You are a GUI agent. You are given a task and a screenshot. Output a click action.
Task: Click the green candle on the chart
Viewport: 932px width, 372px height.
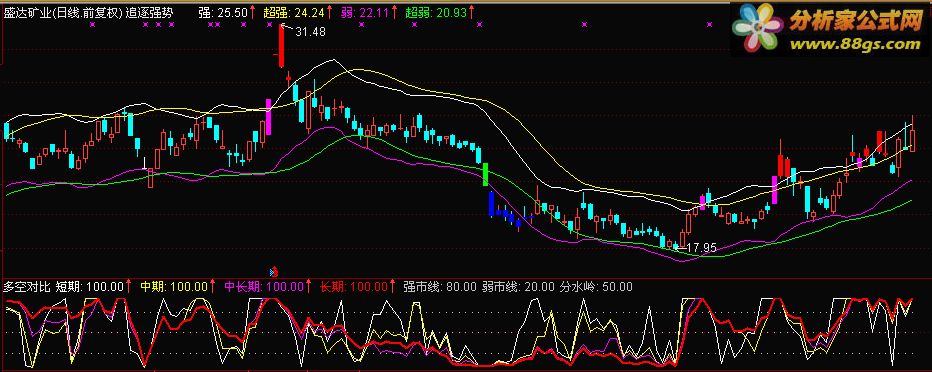(x=485, y=174)
